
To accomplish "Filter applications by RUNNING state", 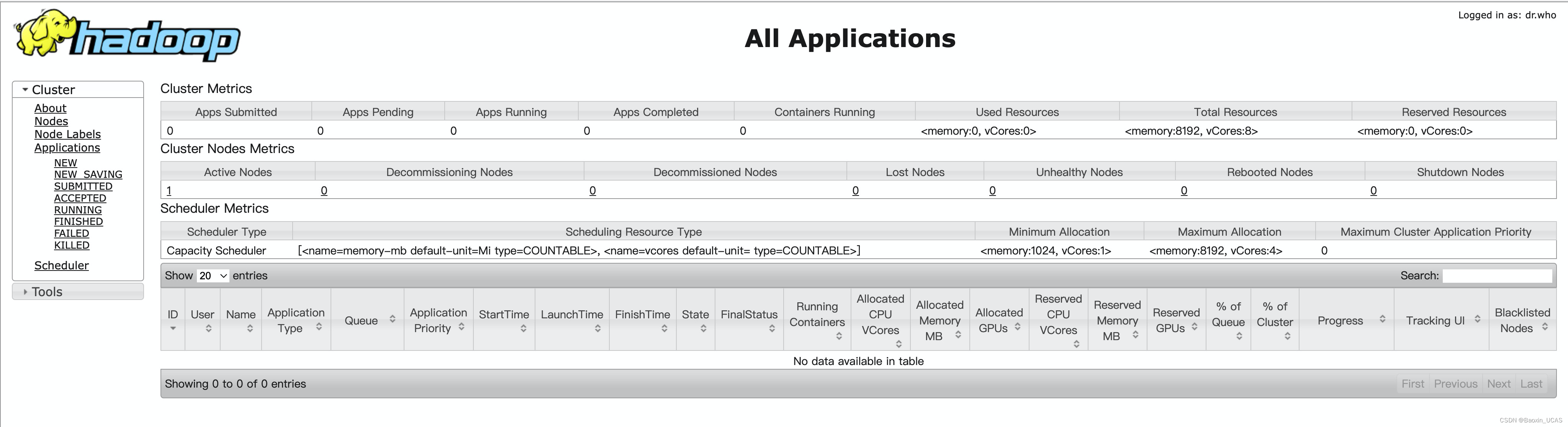I will click(78, 210).
